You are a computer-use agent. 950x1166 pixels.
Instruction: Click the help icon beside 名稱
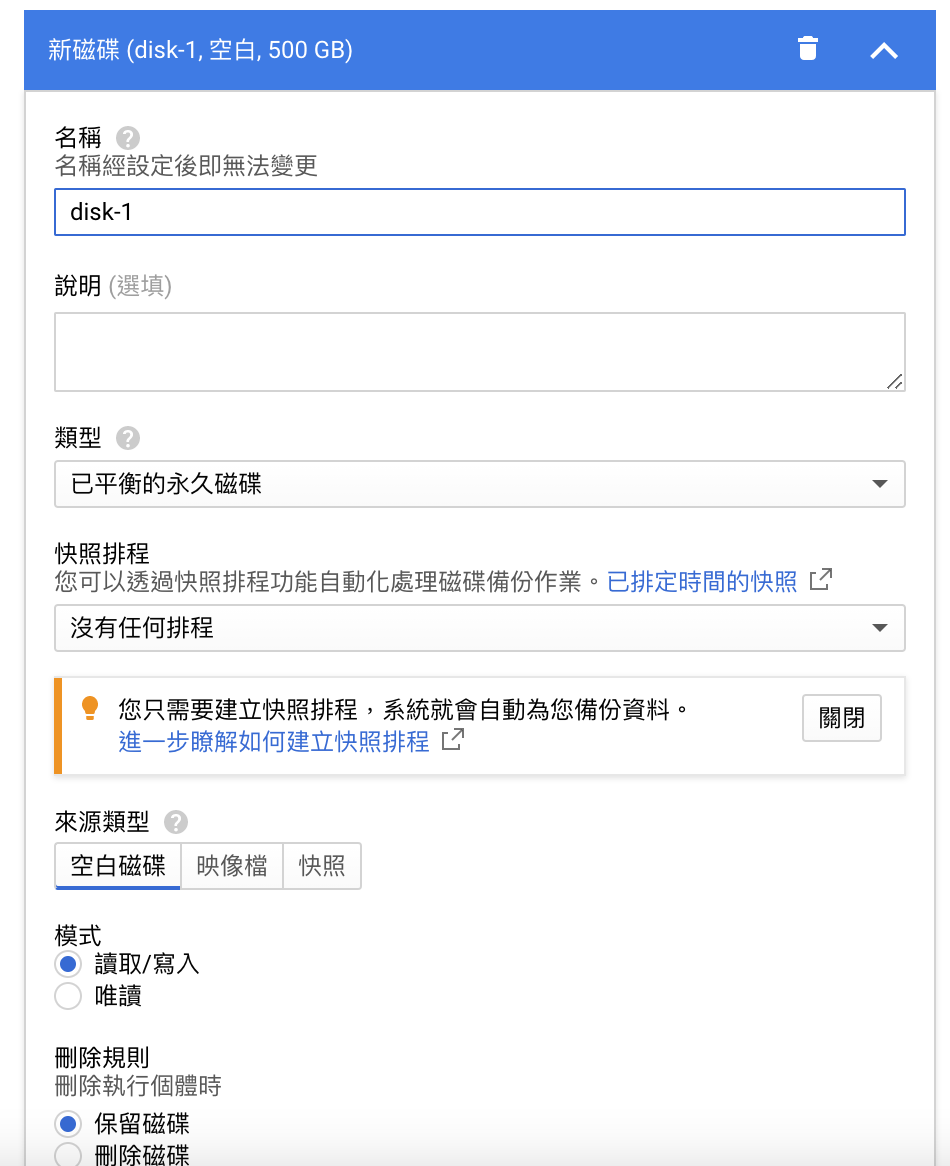click(x=128, y=138)
